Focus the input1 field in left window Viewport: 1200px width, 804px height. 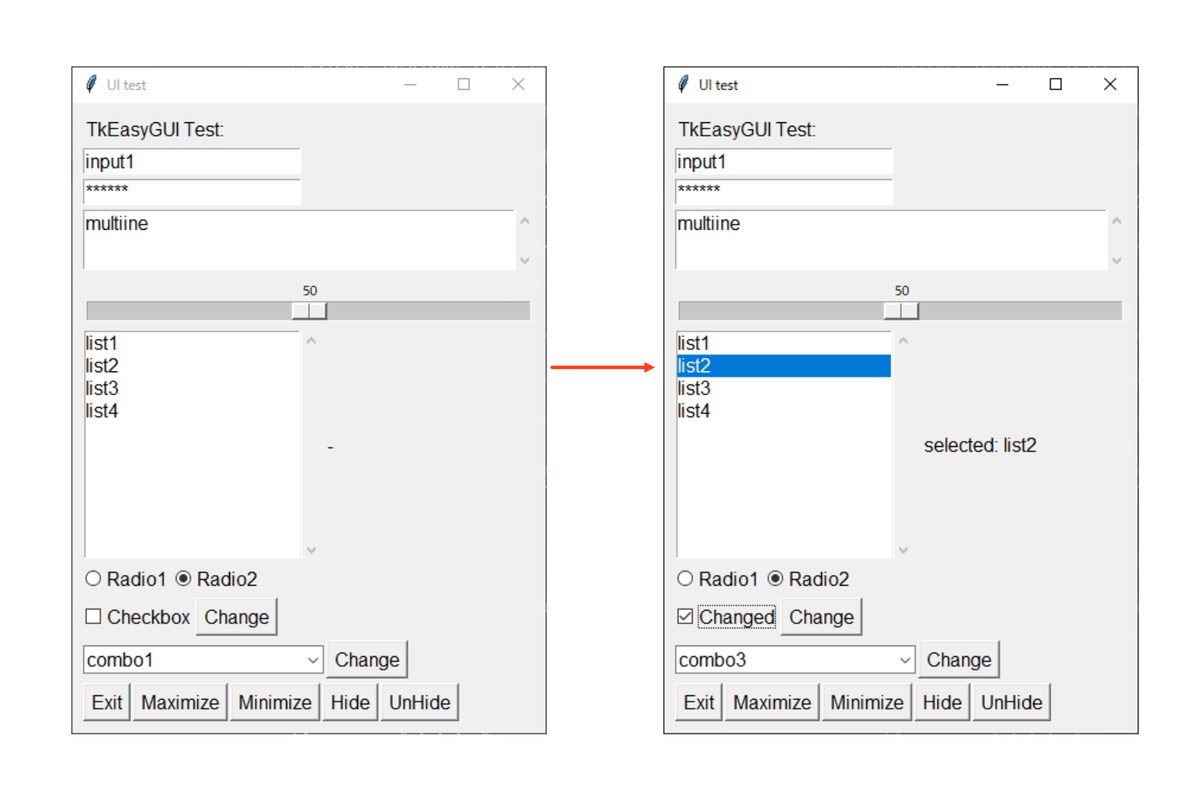pos(192,162)
